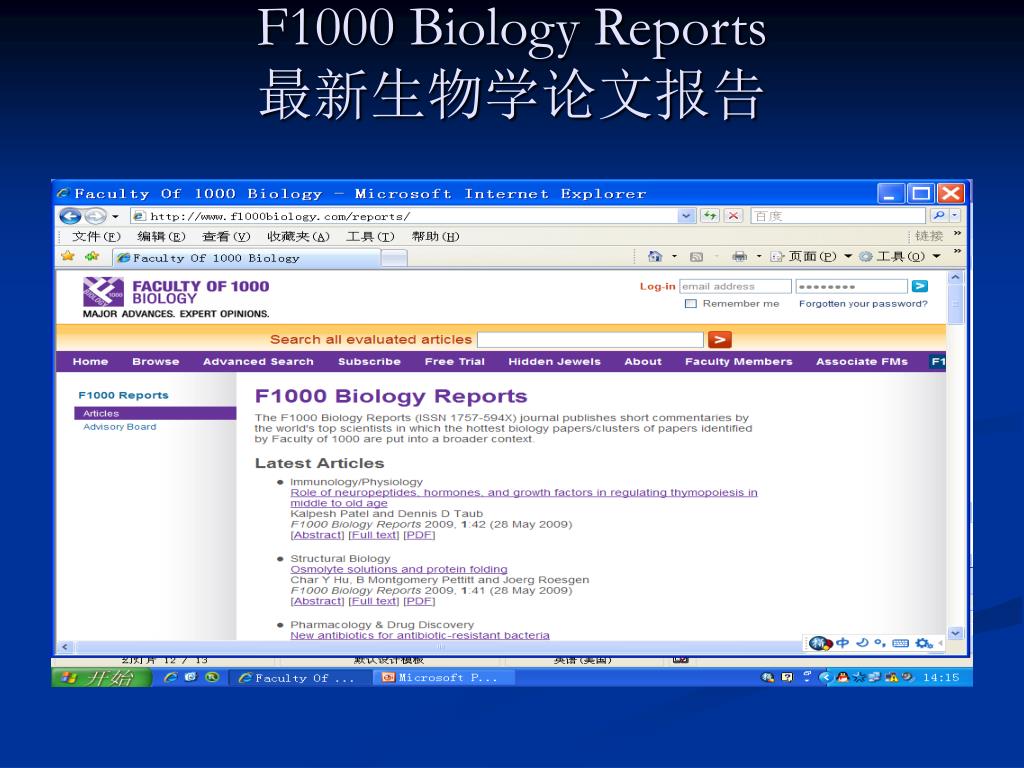Open the 收藏夹(A) menu
The image size is (1024, 768).
(298, 236)
